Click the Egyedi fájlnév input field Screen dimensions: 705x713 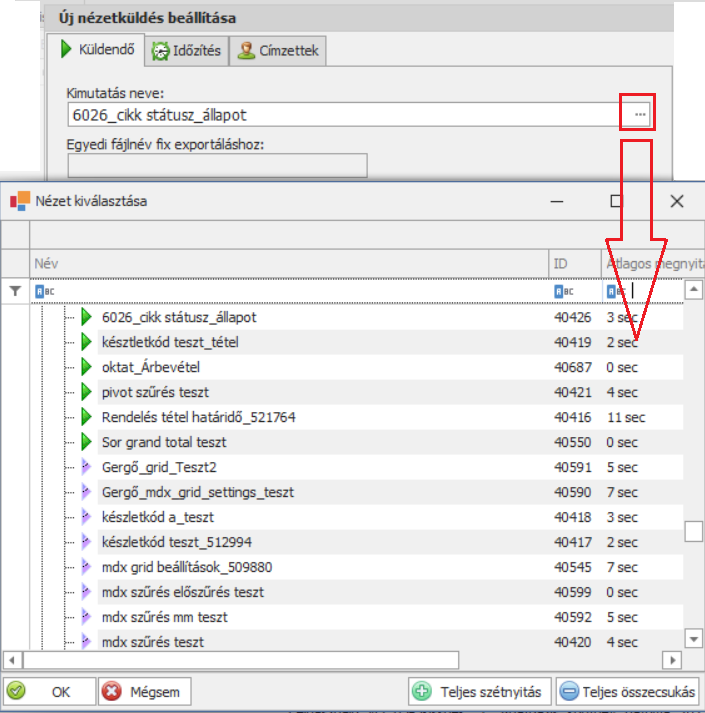[x=217, y=165]
